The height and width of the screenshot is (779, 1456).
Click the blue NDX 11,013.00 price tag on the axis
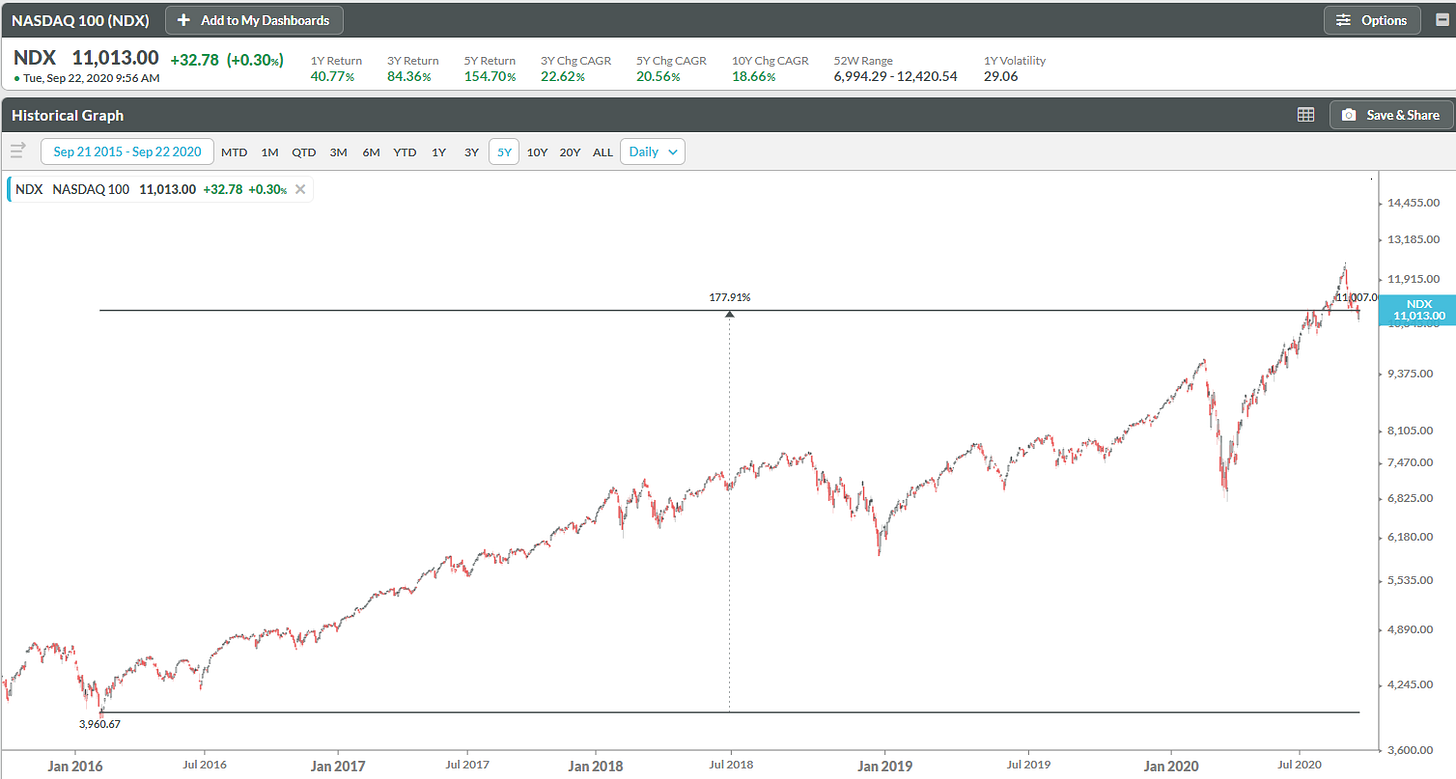(1417, 310)
